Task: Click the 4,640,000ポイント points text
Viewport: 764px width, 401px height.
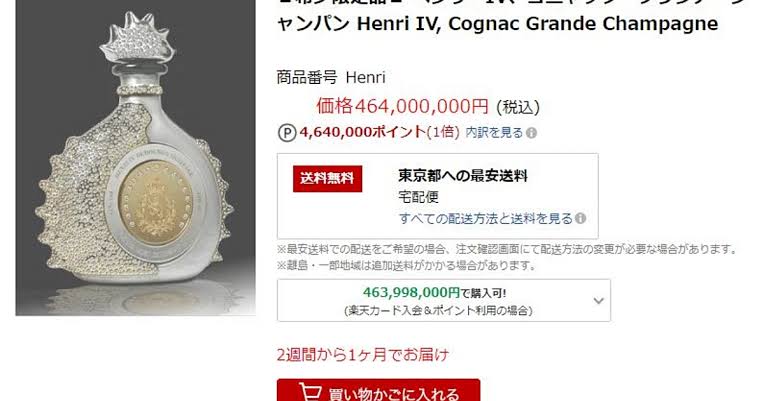Action: pyautogui.click(x=363, y=132)
